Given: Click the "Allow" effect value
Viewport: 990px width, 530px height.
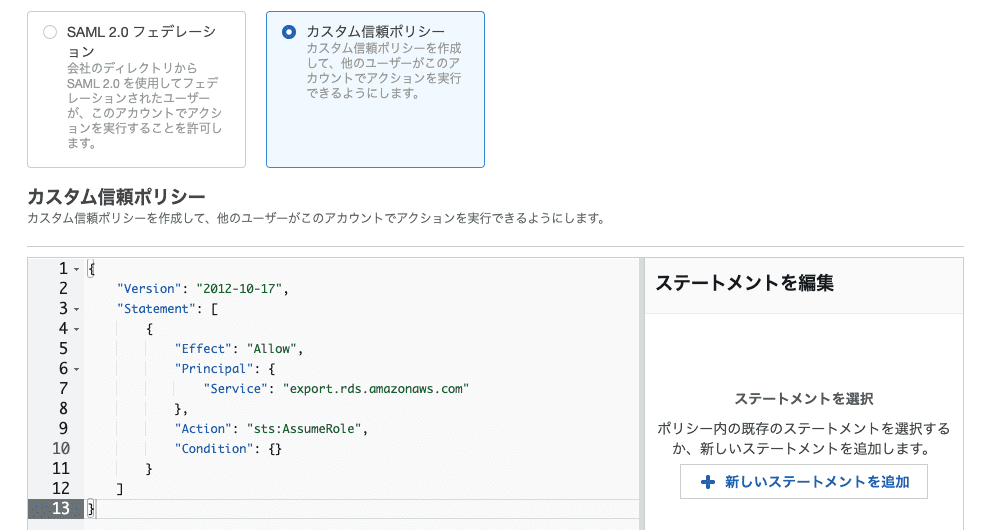Looking at the screenshot, I should 269,349.
